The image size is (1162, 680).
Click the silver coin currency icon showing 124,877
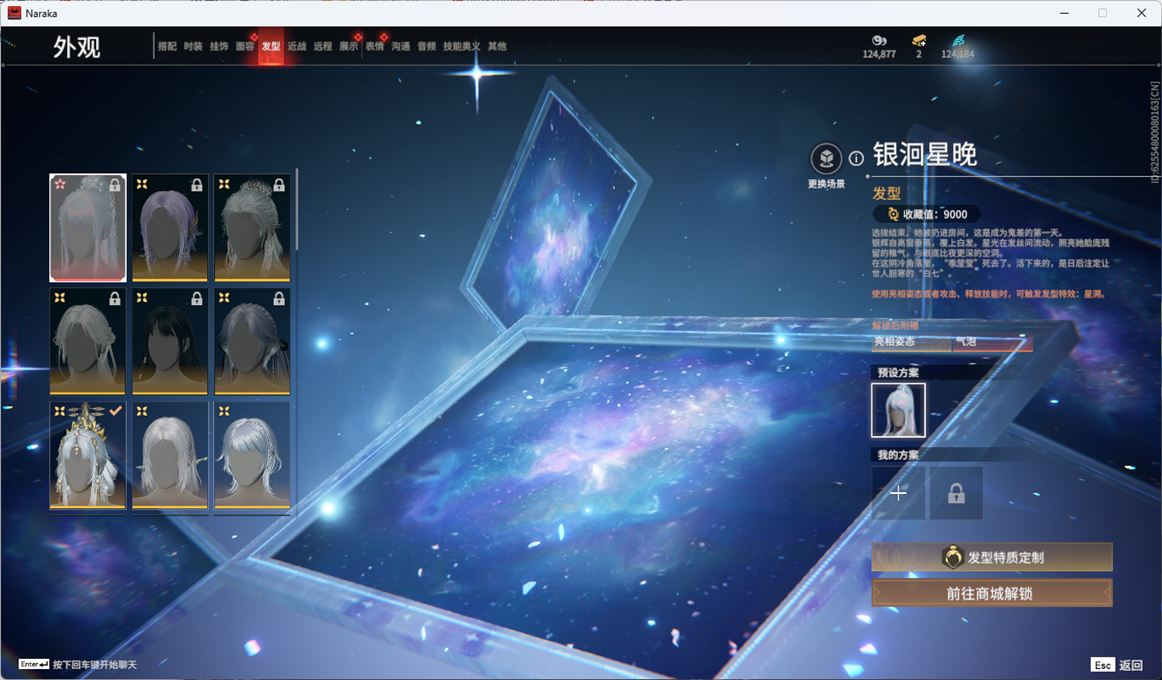click(879, 41)
